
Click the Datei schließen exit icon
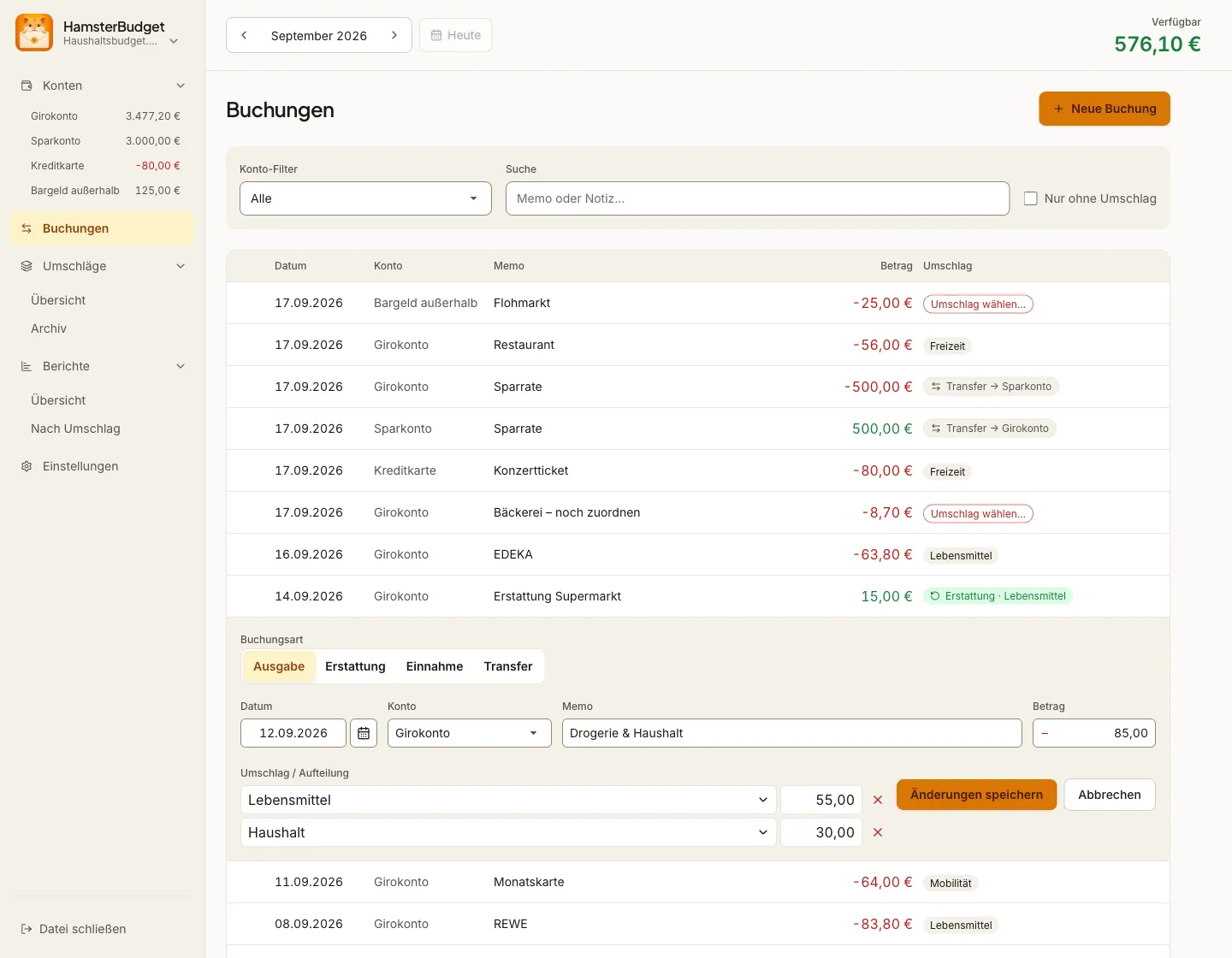click(x=27, y=929)
